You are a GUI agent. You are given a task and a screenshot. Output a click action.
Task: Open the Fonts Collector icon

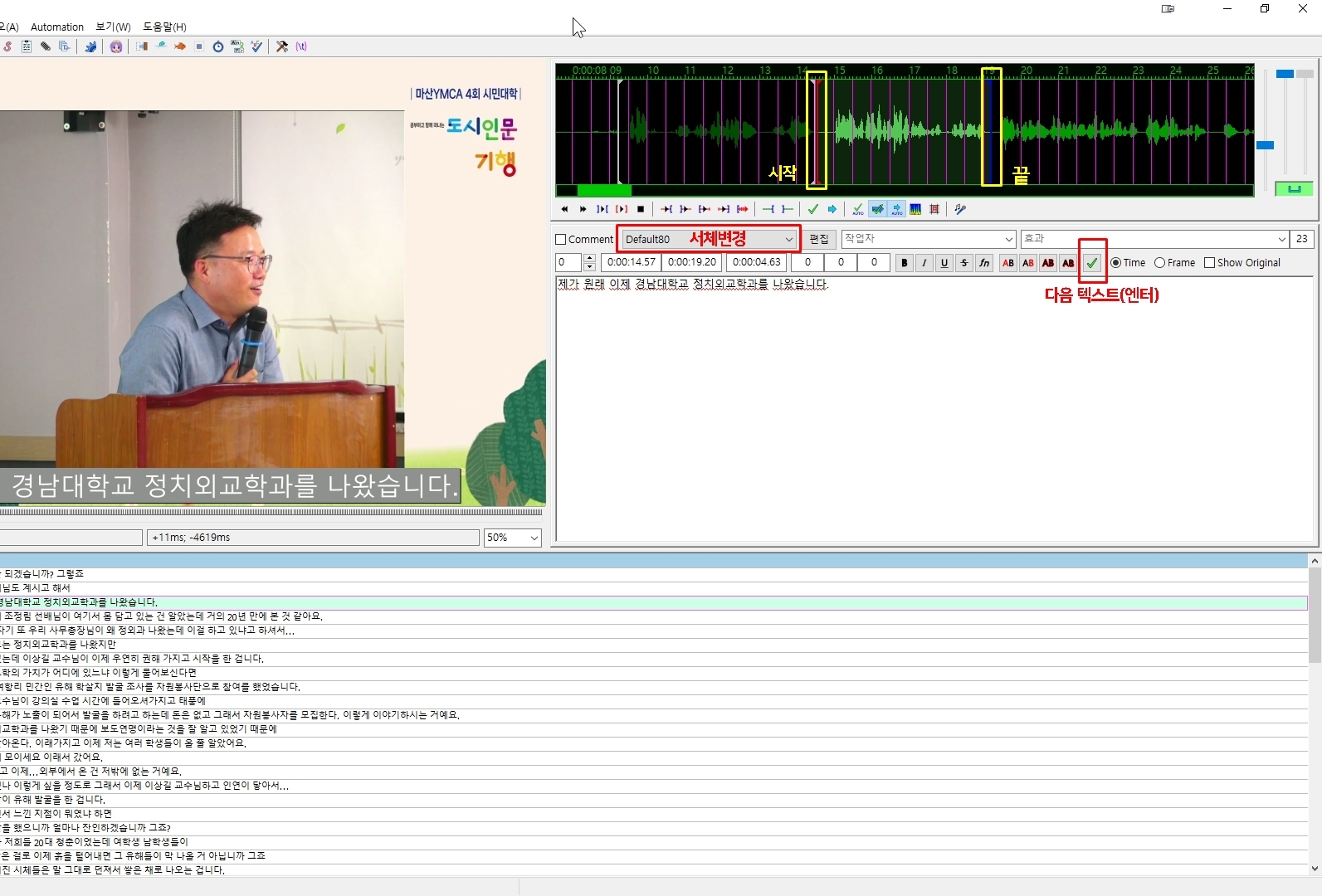64,46
